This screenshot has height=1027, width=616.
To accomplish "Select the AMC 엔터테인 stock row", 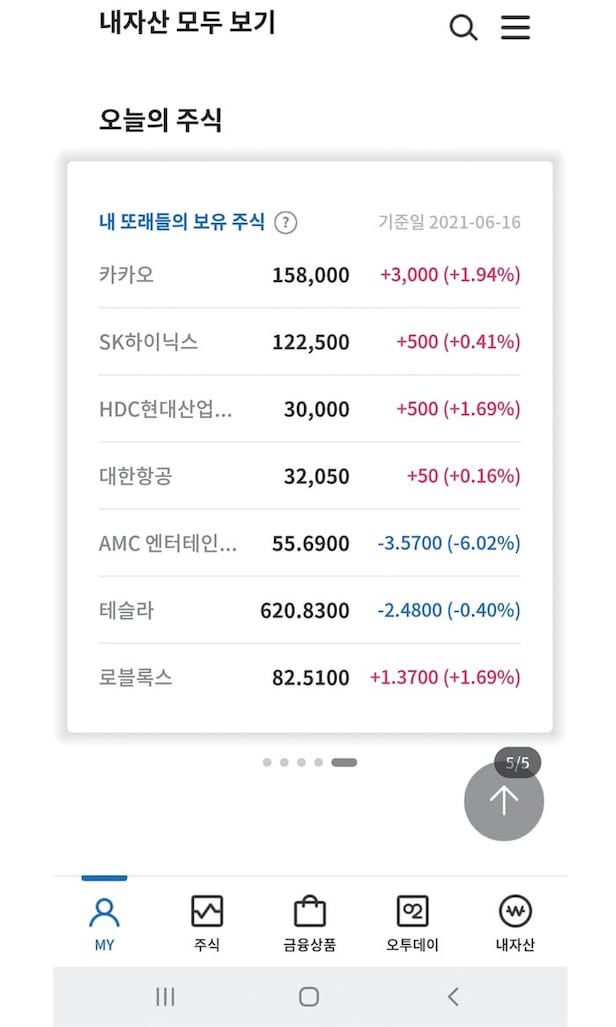I will (309, 544).
